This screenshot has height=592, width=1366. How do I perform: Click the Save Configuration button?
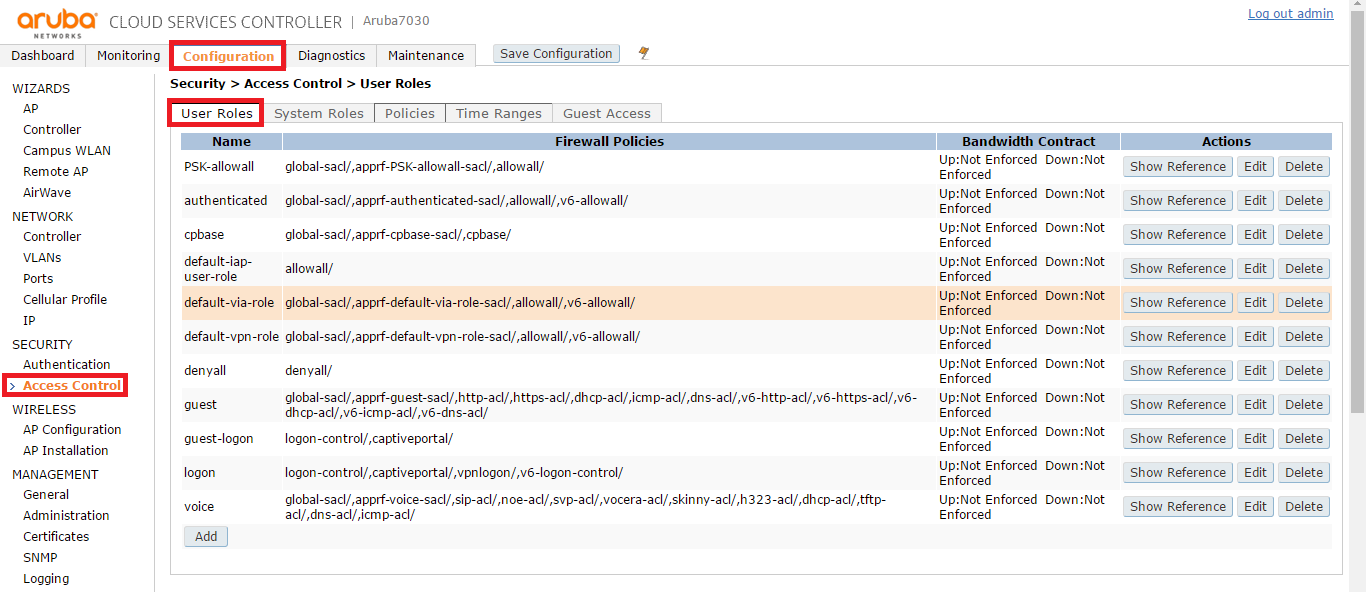(x=556, y=54)
